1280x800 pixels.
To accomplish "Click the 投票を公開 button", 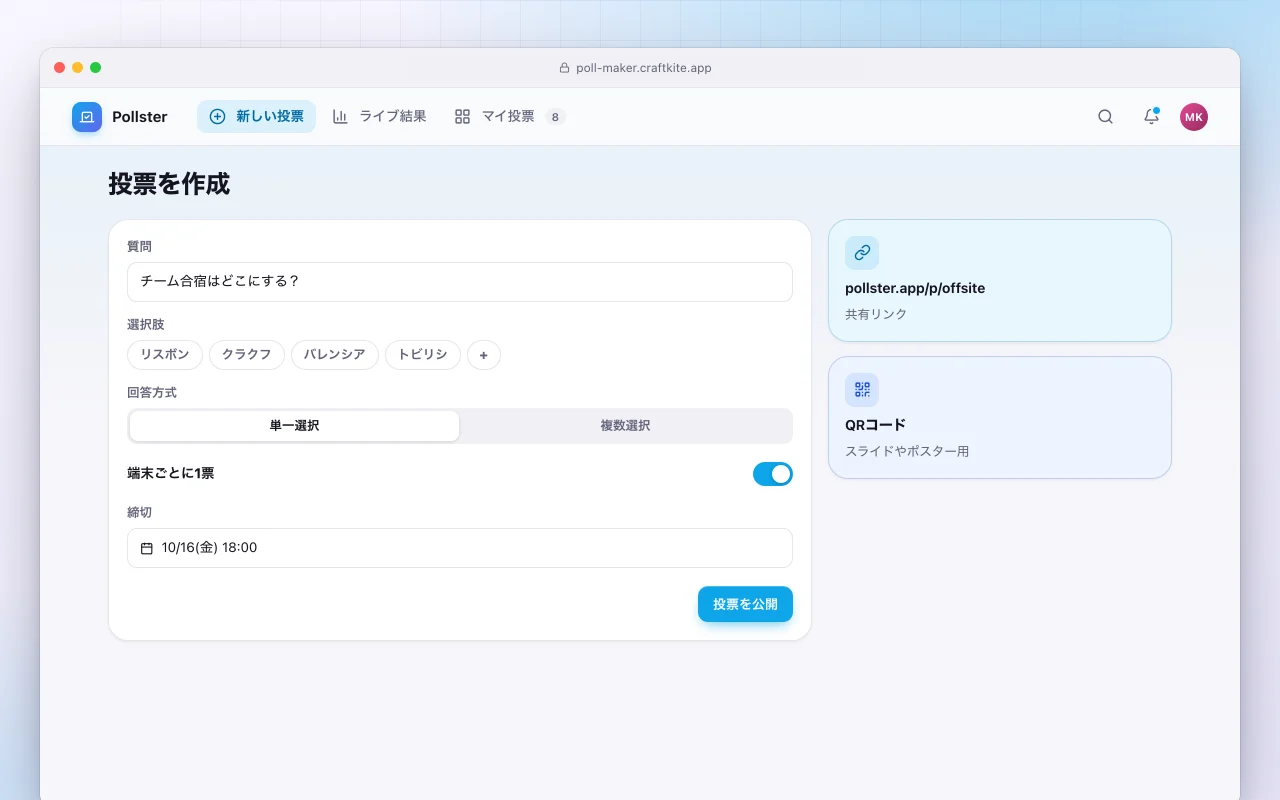I will coord(745,604).
